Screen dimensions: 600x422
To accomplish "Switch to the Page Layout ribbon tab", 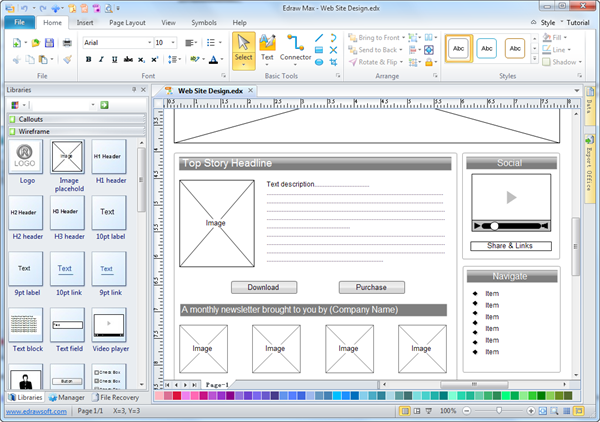I will coord(125,22).
